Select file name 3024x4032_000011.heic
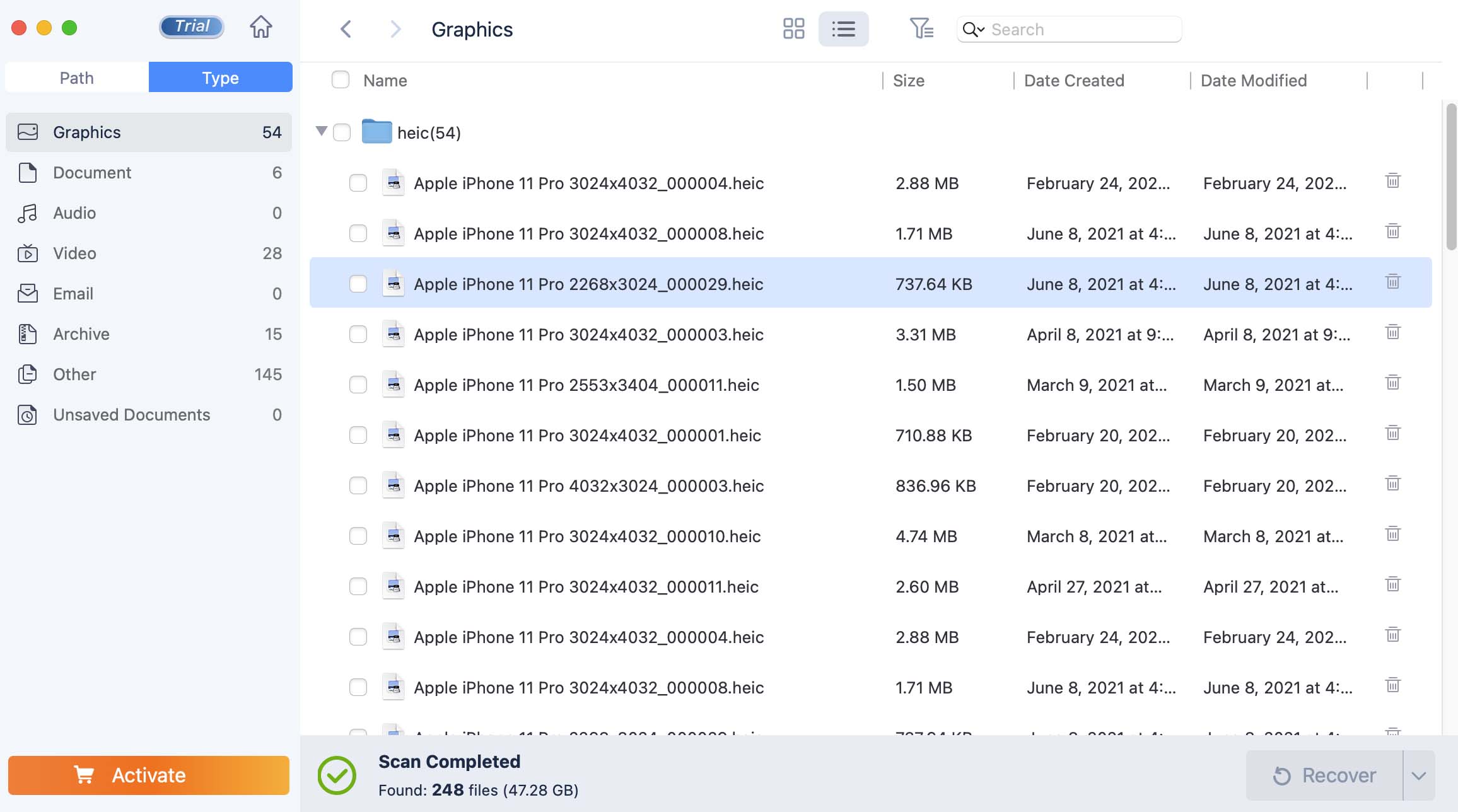This screenshot has height=812, width=1458. pyautogui.click(x=586, y=587)
